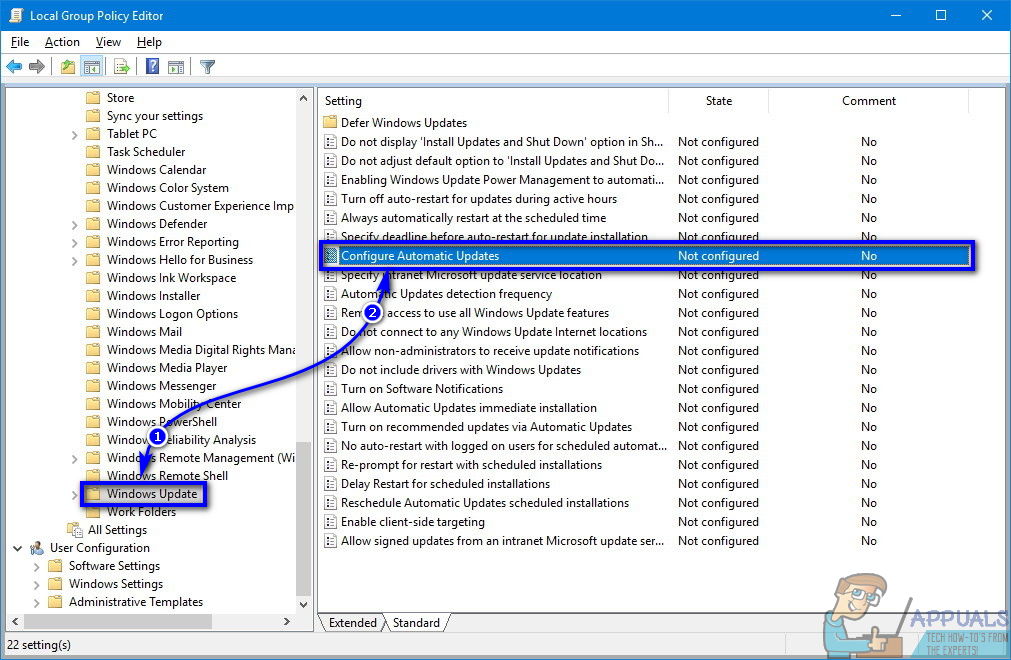Expand the Windows Defender folder node

point(75,224)
